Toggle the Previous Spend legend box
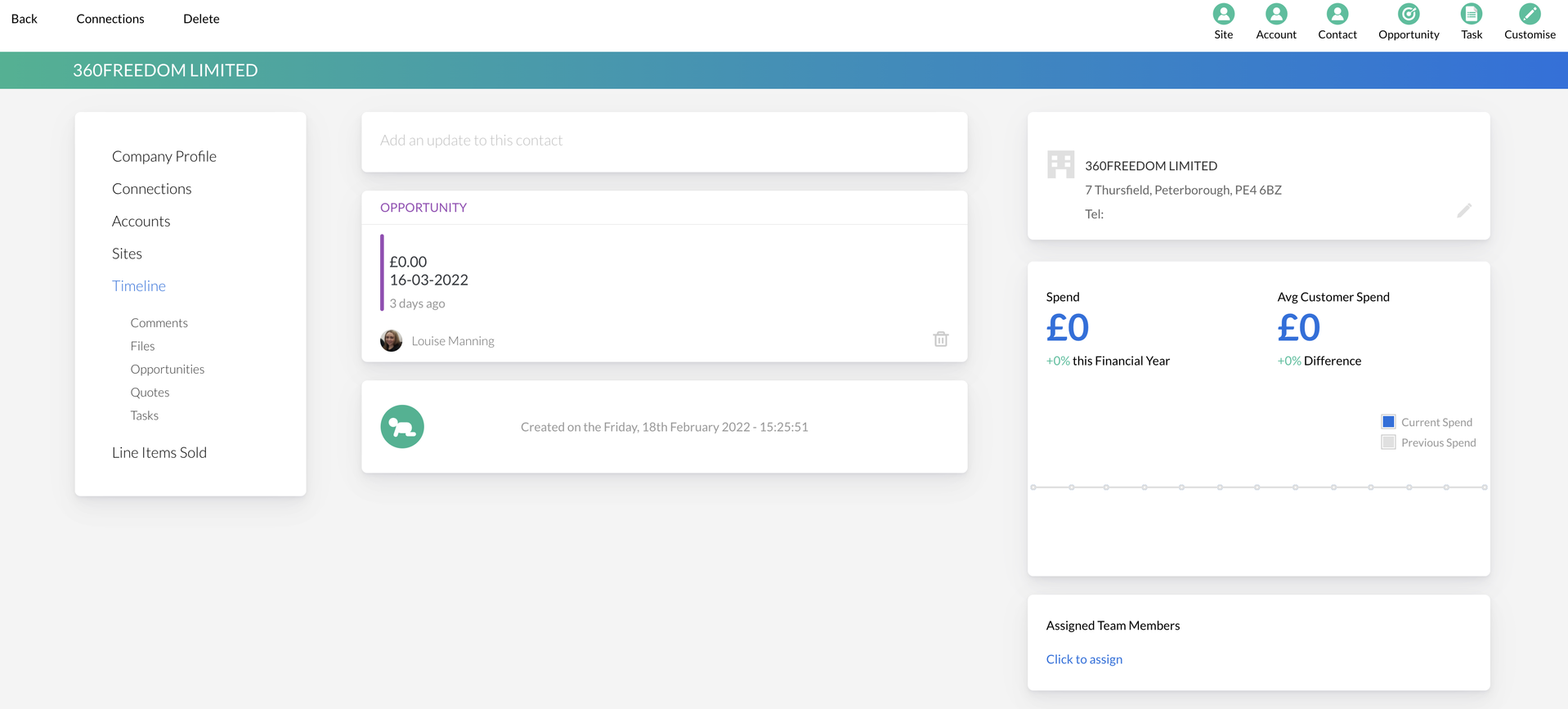The height and width of the screenshot is (709, 1568). point(1388,442)
